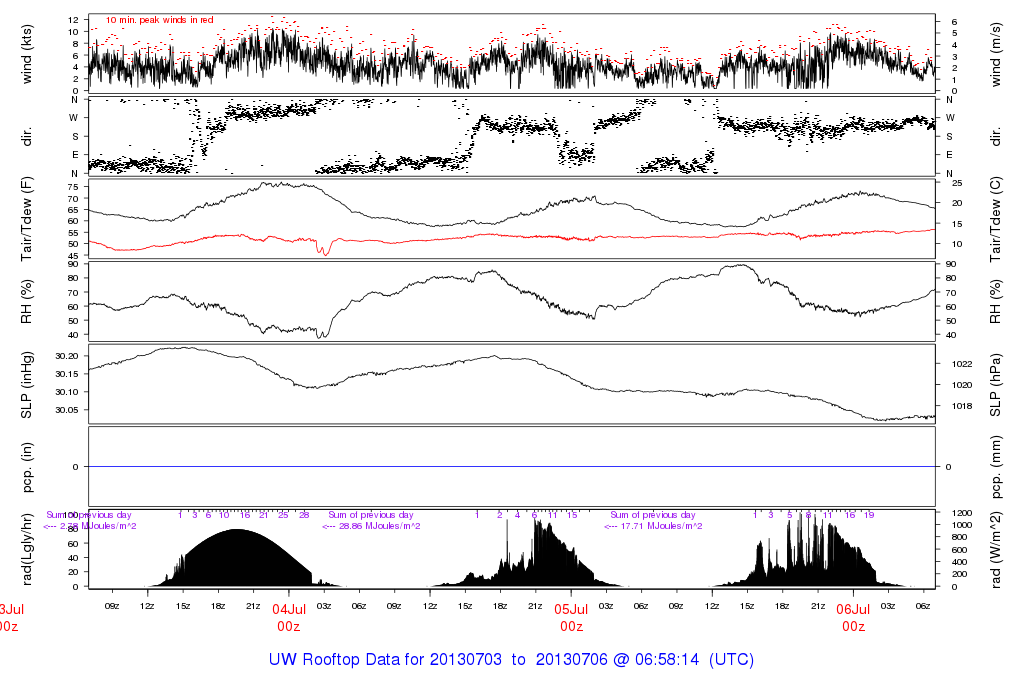The image size is (1024, 700).
Task: Click the 'pcp. (in)' axis label
Action: [27, 467]
